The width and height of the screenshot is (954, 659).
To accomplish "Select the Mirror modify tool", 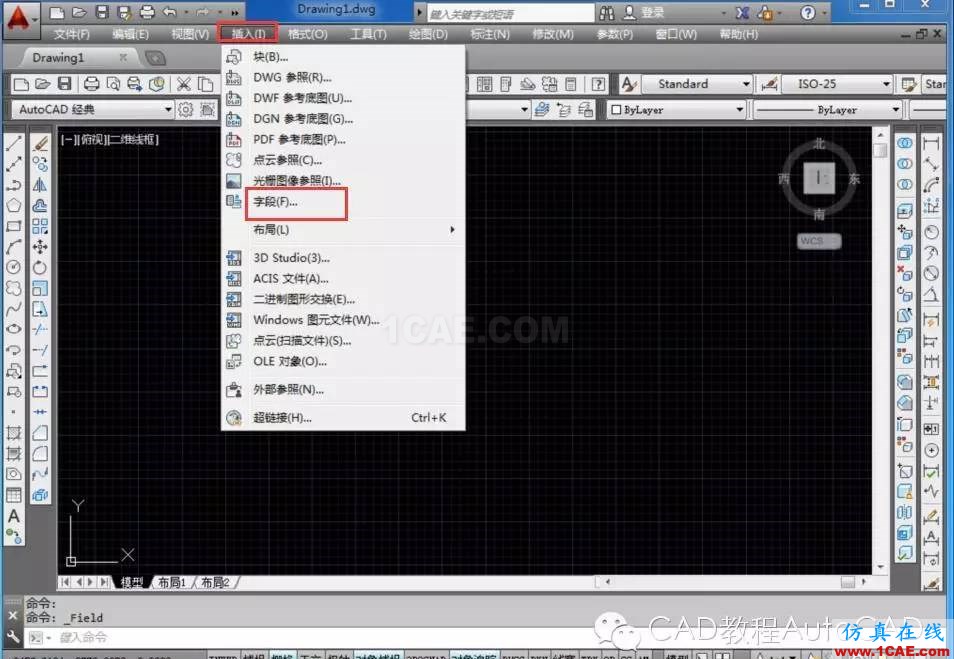I will 40,185.
